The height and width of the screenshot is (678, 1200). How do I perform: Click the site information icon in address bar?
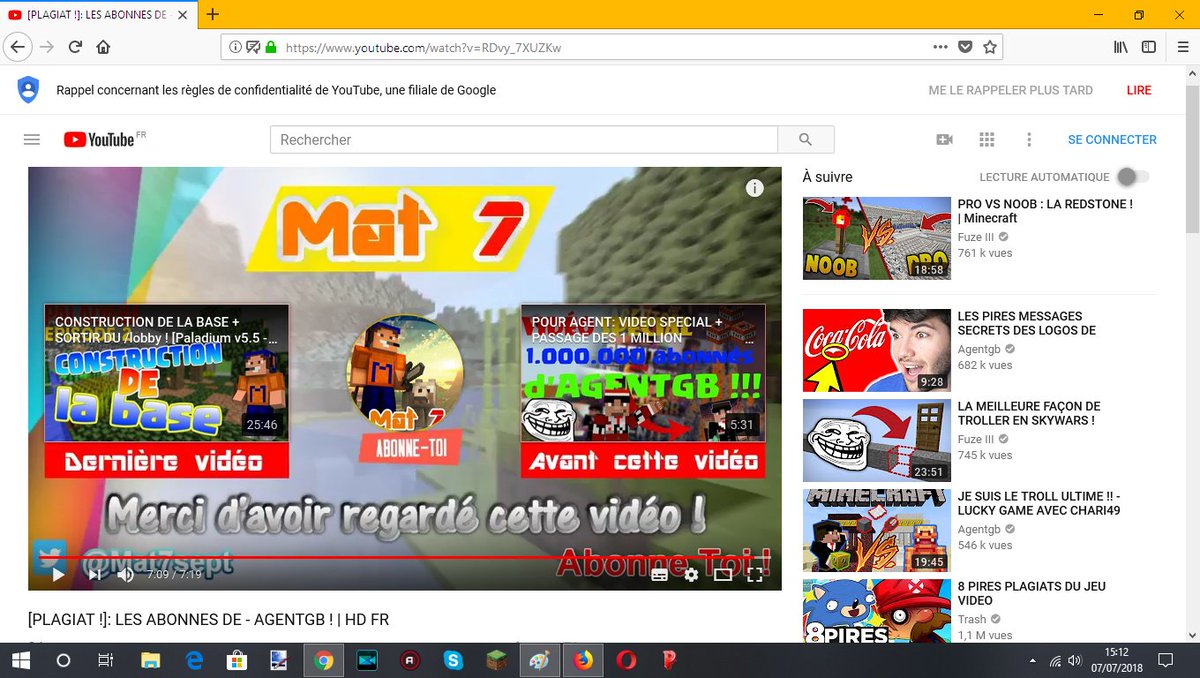coord(236,47)
